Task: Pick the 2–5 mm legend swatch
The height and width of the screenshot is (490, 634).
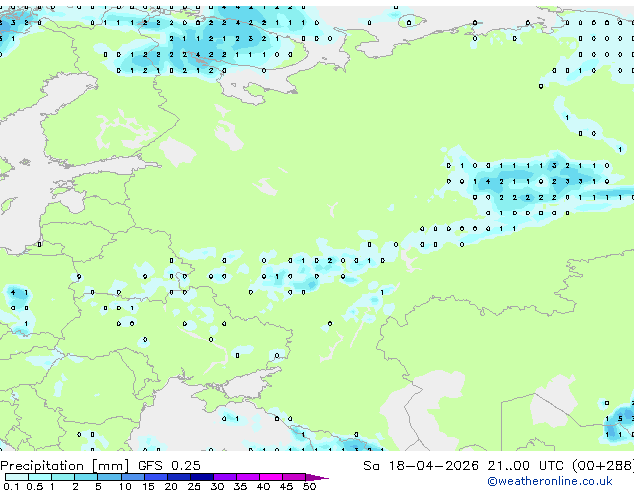Action: [x=86, y=477]
